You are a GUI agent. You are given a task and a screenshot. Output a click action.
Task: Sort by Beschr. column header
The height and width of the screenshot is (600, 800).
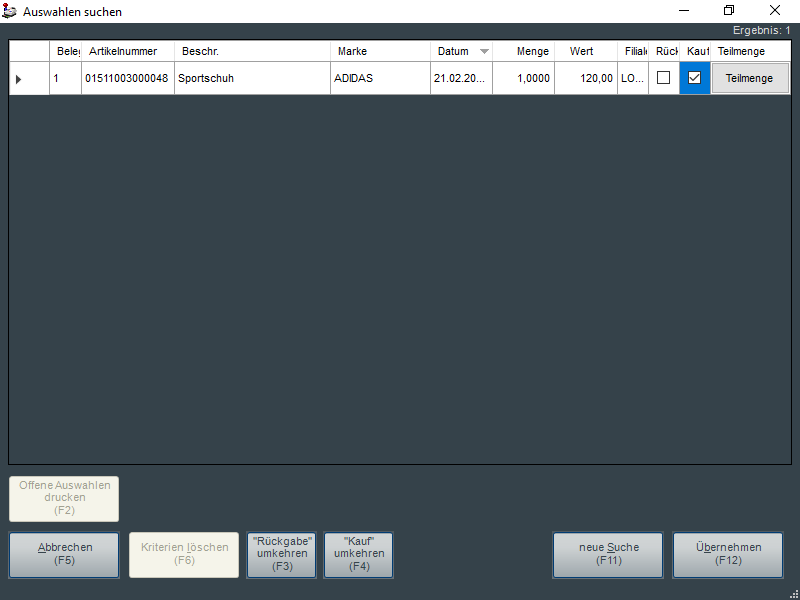pyautogui.click(x=252, y=51)
